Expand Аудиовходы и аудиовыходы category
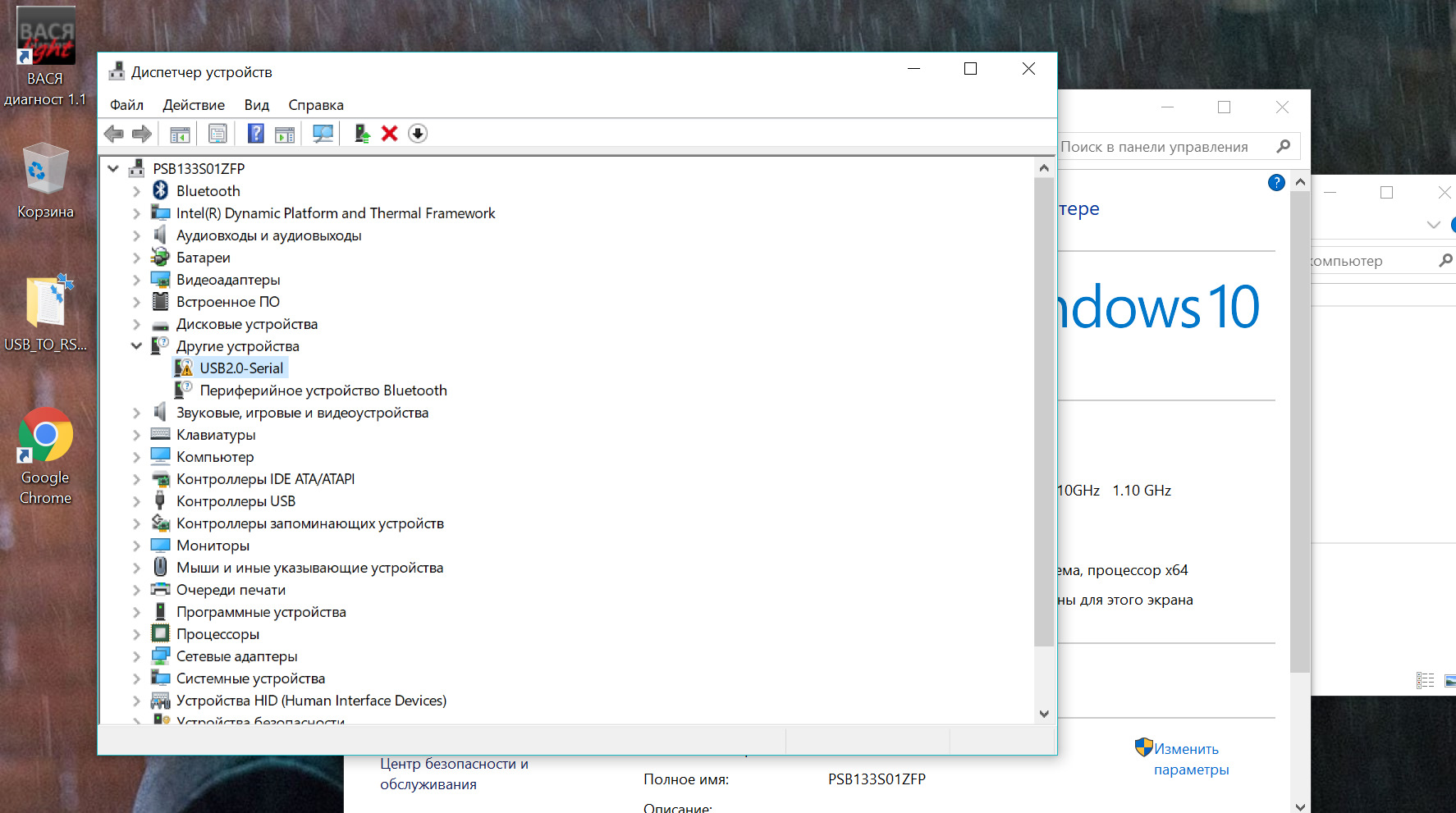 pos(136,235)
